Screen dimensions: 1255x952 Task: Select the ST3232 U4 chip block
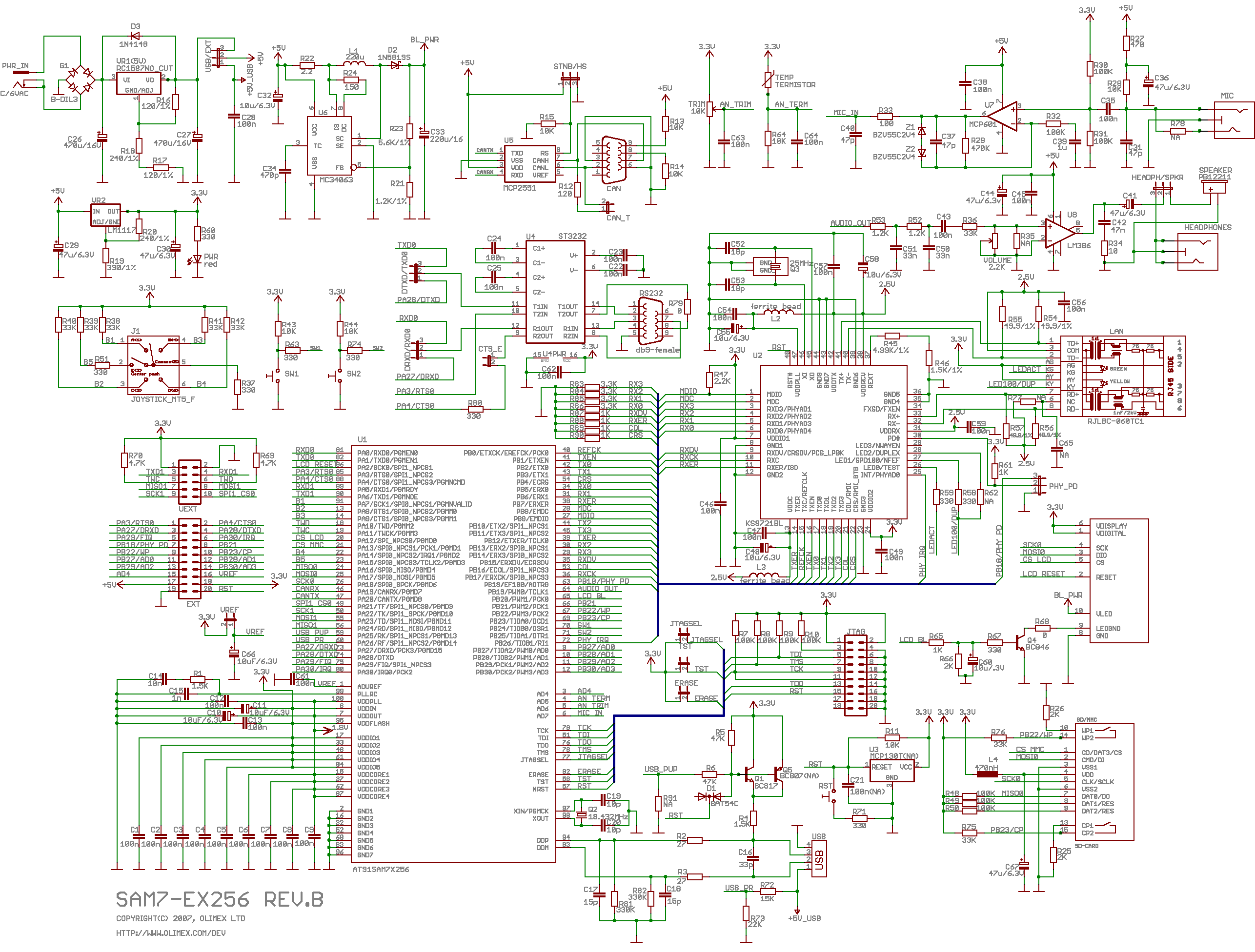coord(555,292)
